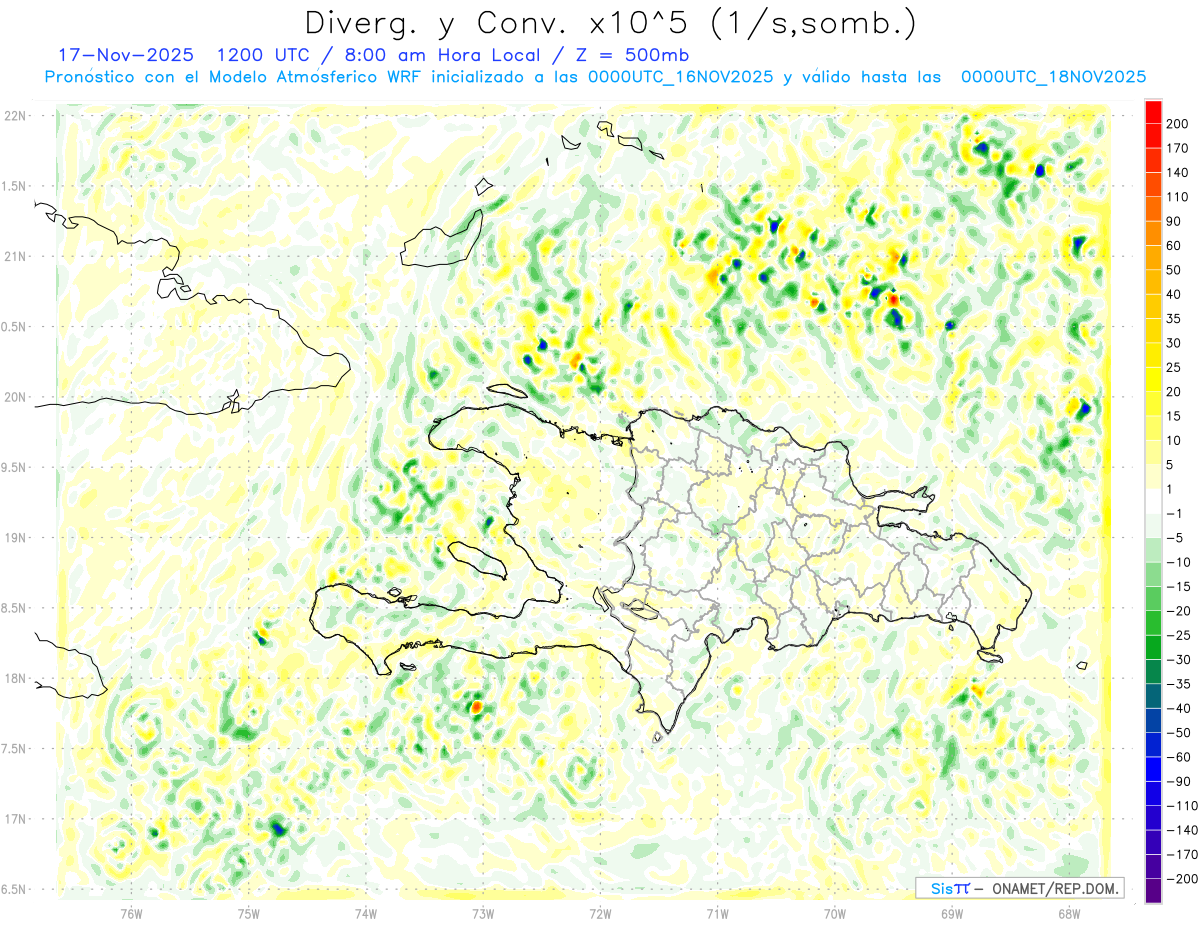Click the 18N latitude label

[x=14, y=678]
